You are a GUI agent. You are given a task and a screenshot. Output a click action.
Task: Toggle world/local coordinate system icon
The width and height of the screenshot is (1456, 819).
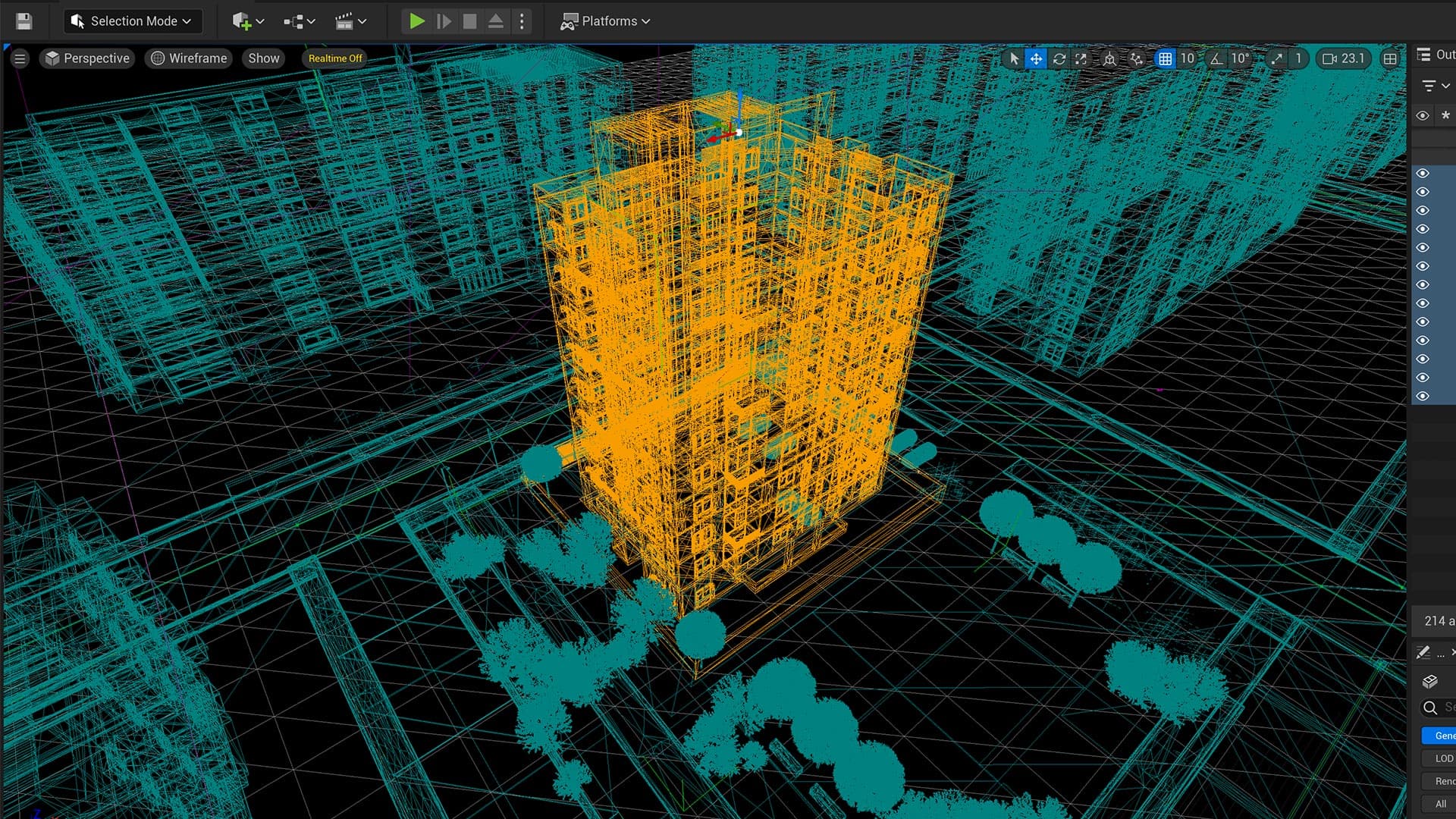[x=1109, y=58]
